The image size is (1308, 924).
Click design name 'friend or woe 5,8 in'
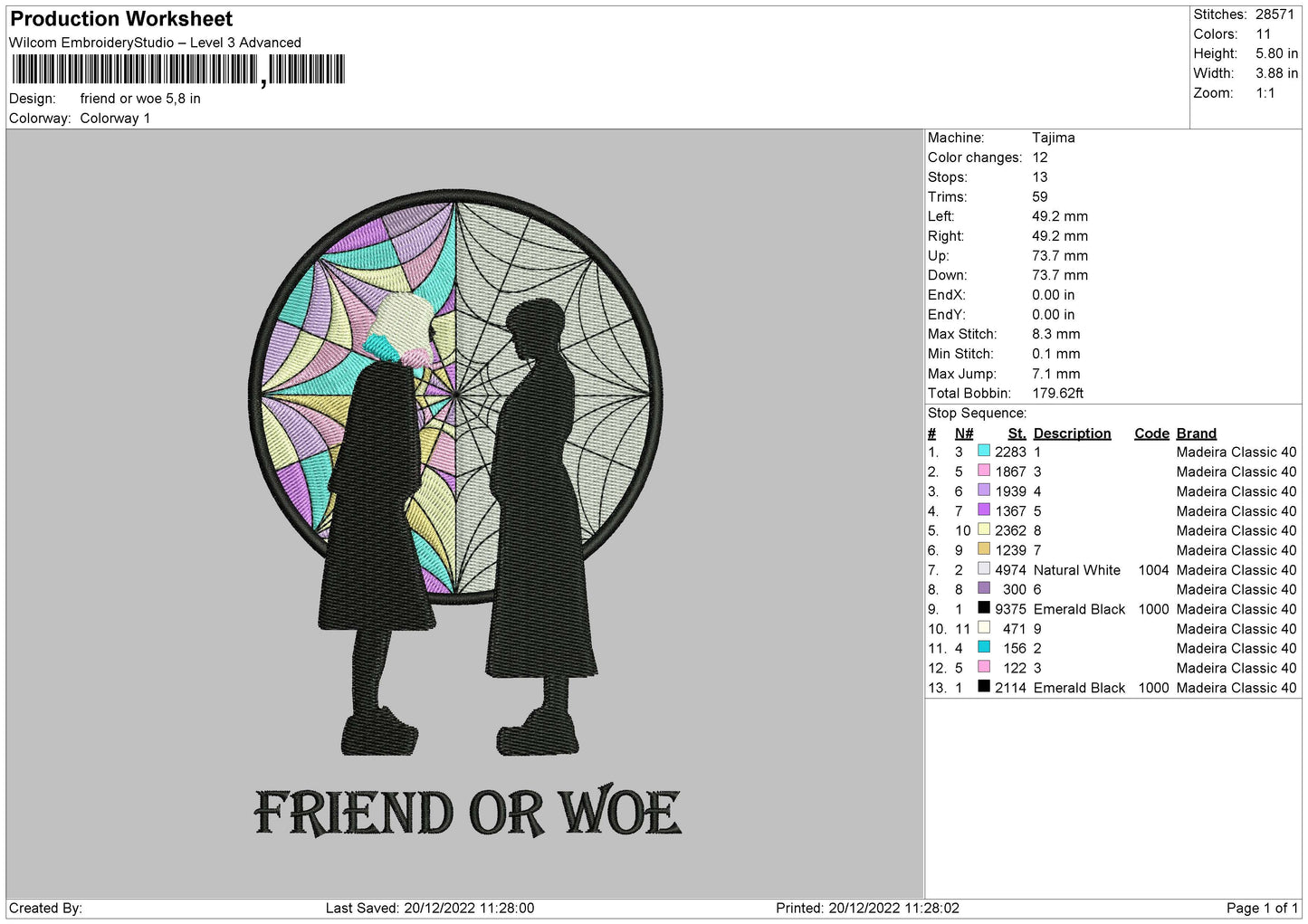point(140,99)
